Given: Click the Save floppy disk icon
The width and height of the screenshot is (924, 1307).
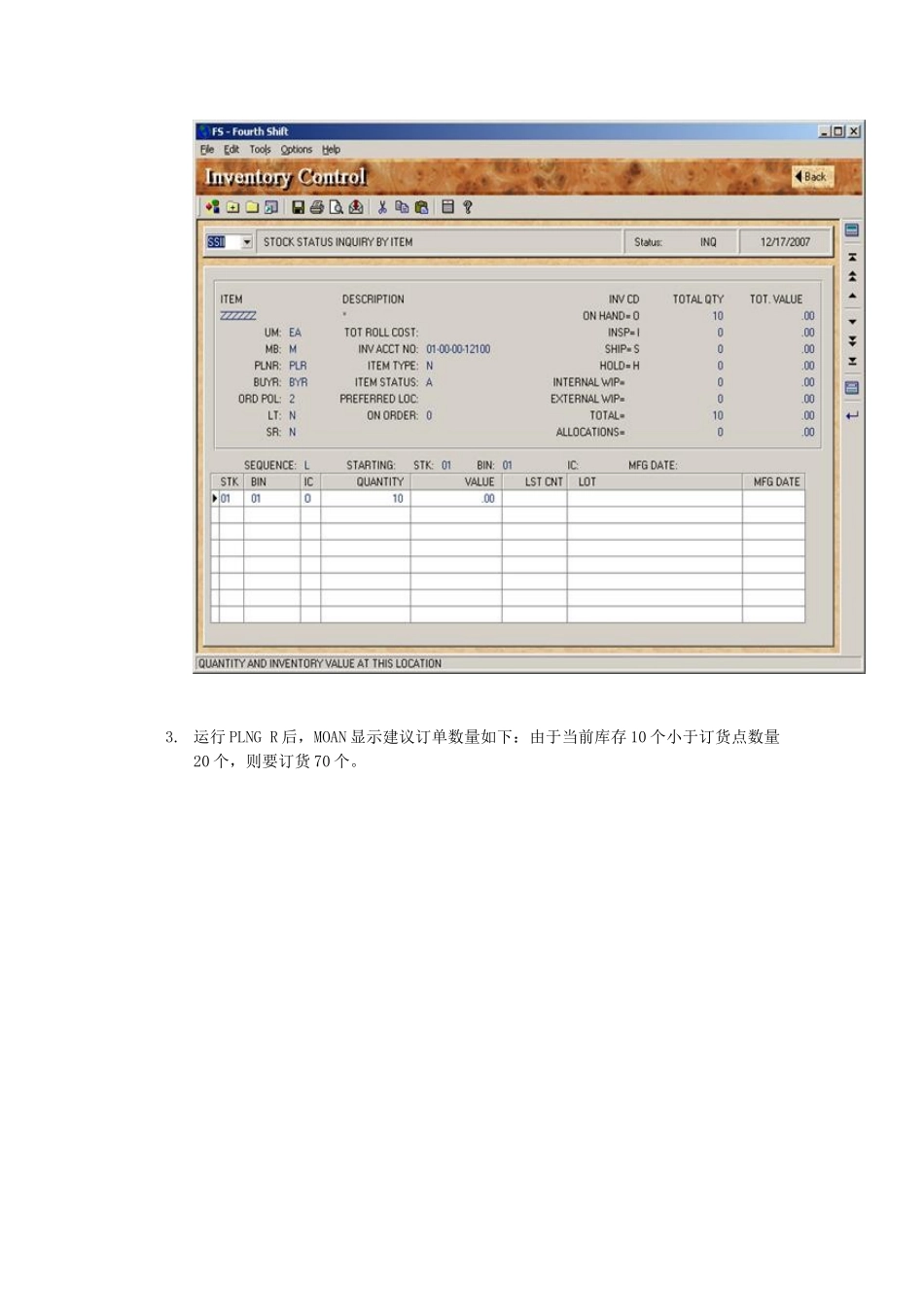Looking at the screenshot, I should tap(299, 207).
